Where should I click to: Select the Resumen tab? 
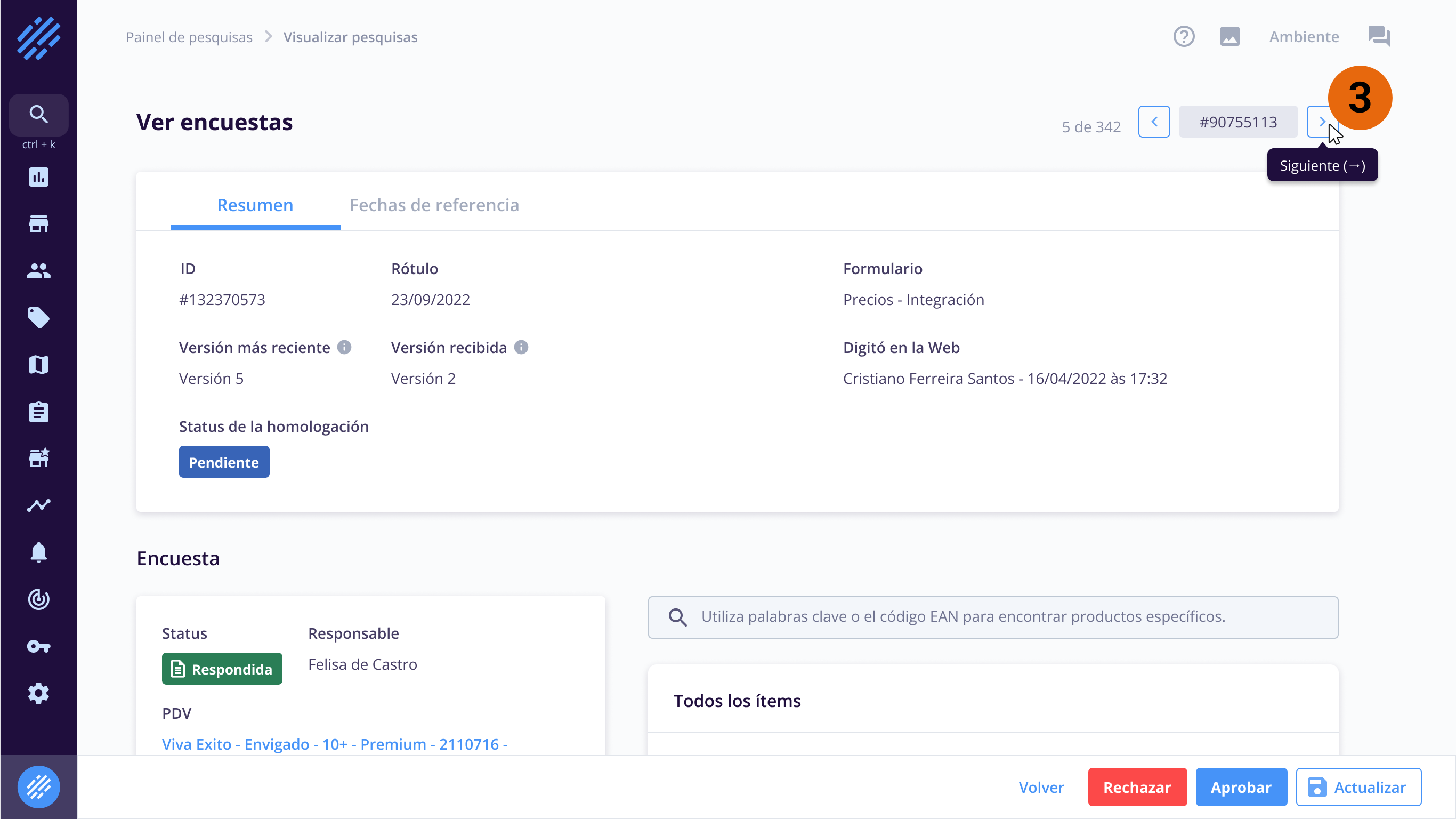click(x=255, y=205)
